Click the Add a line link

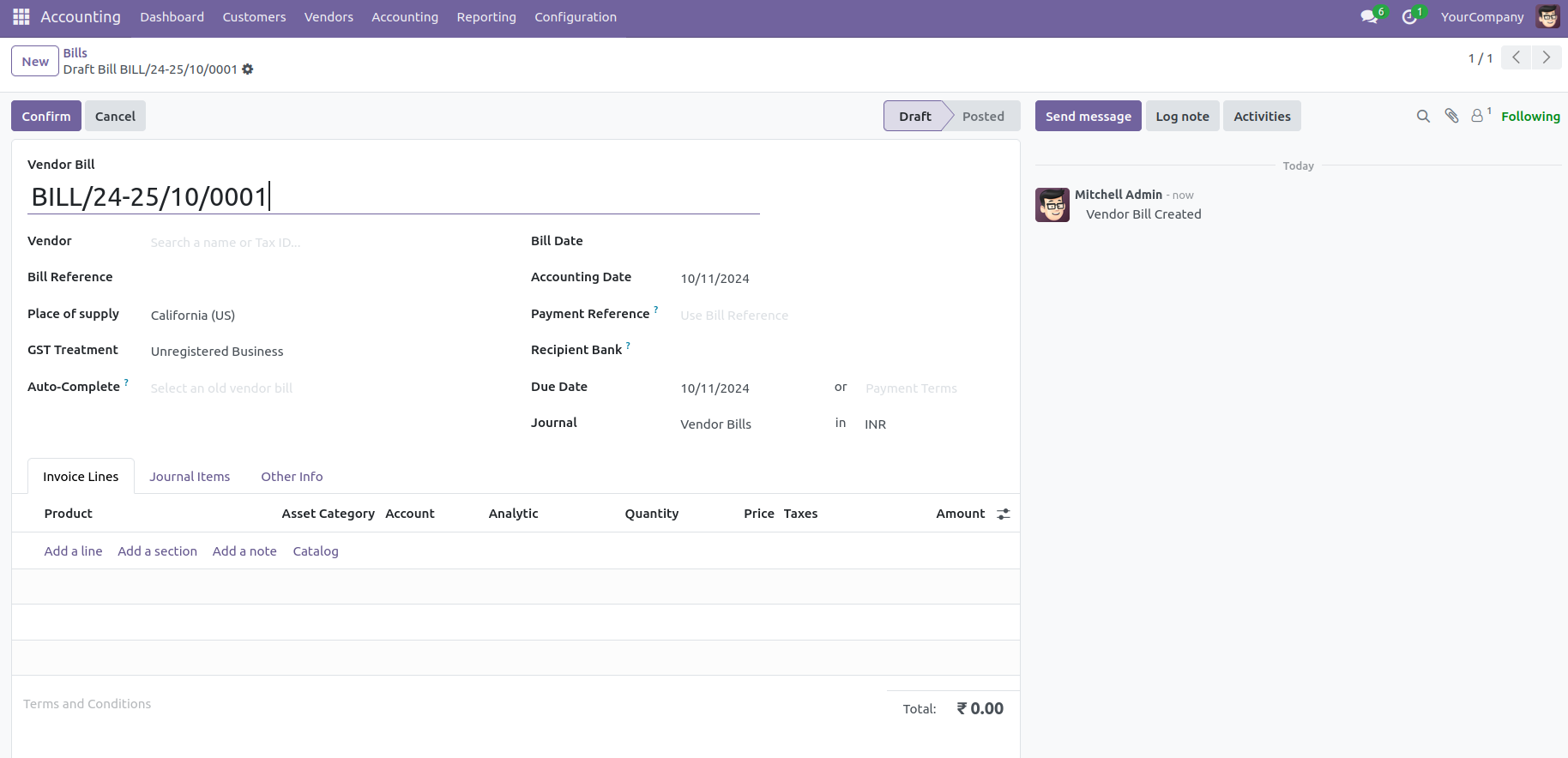(73, 551)
